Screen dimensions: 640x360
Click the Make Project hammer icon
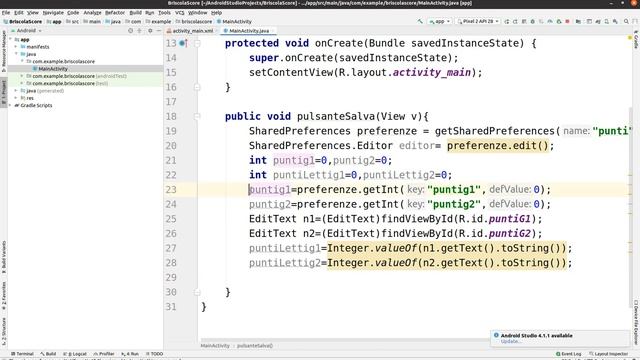(x=420, y=21)
